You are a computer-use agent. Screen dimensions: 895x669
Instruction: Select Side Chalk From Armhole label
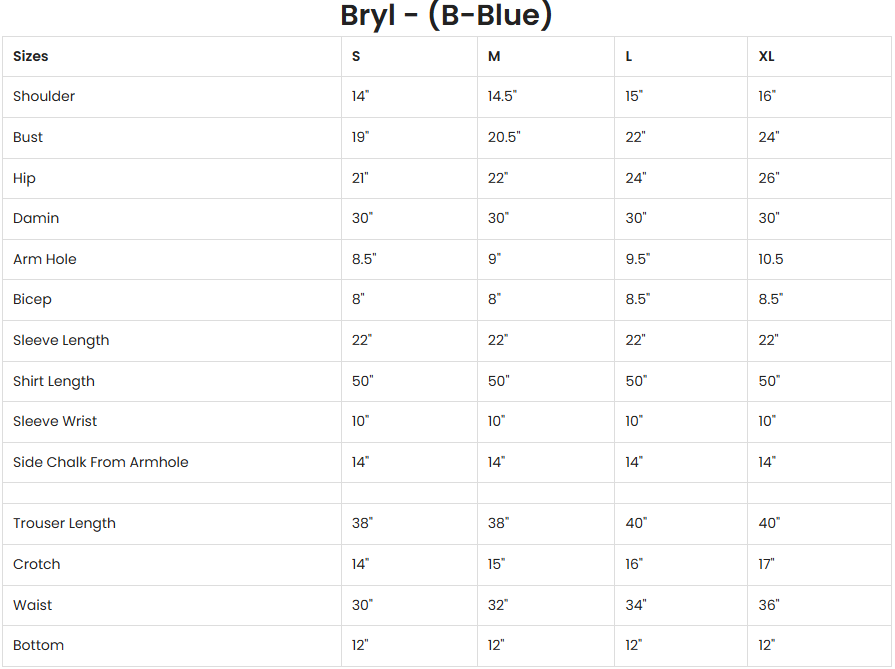[x=100, y=462]
